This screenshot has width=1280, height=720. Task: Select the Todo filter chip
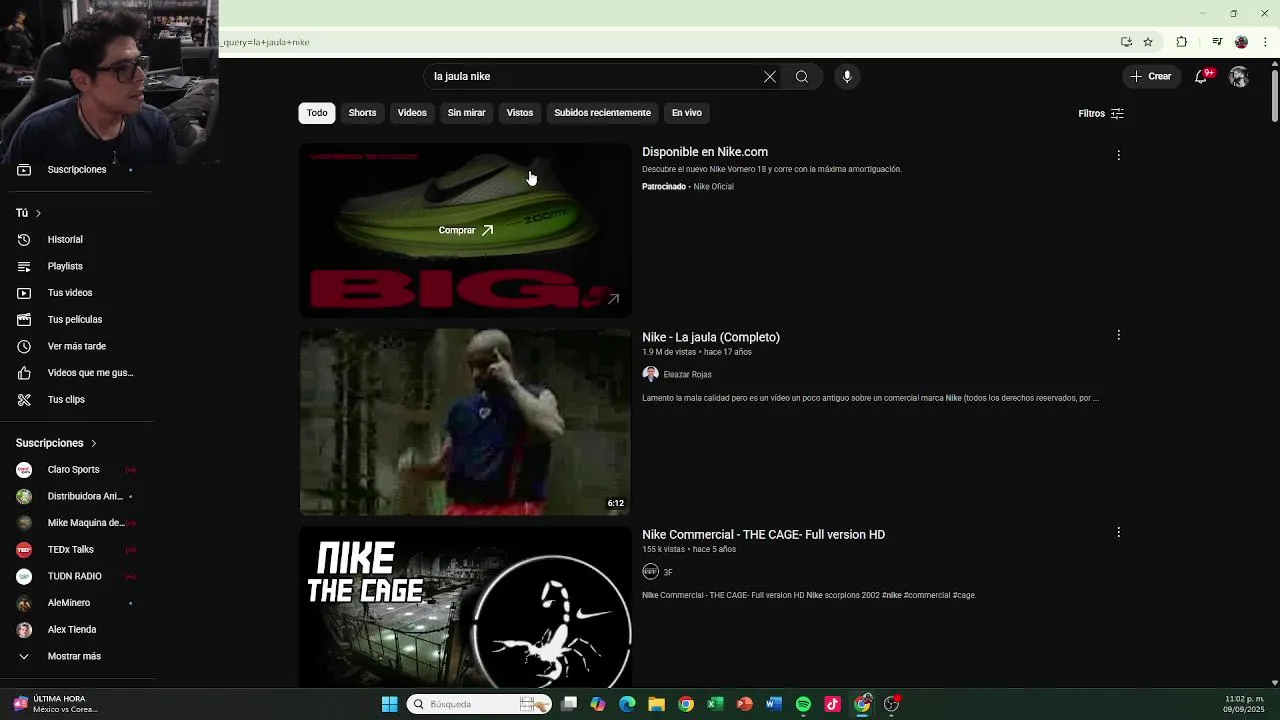pos(317,113)
